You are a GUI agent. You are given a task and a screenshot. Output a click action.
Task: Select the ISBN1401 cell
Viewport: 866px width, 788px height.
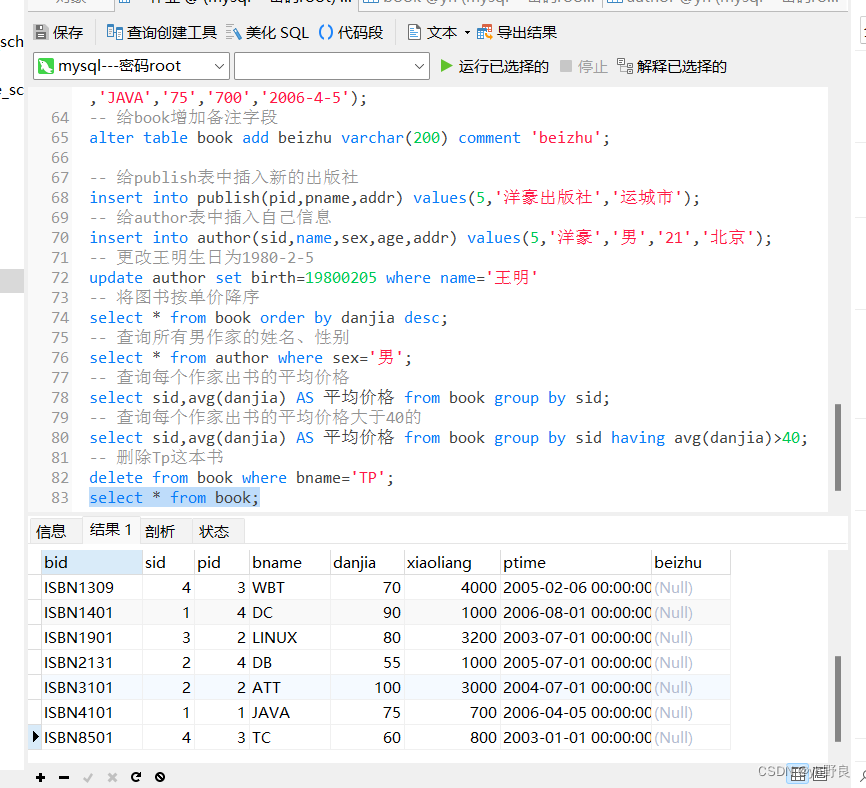(x=92, y=612)
